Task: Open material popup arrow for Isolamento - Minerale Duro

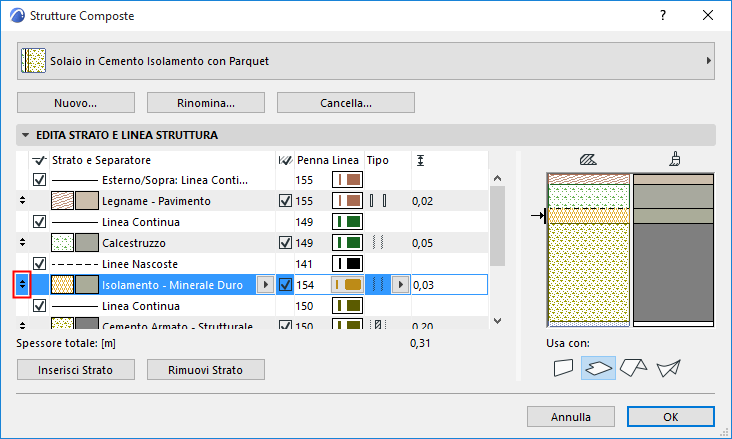Action: click(x=265, y=284)
